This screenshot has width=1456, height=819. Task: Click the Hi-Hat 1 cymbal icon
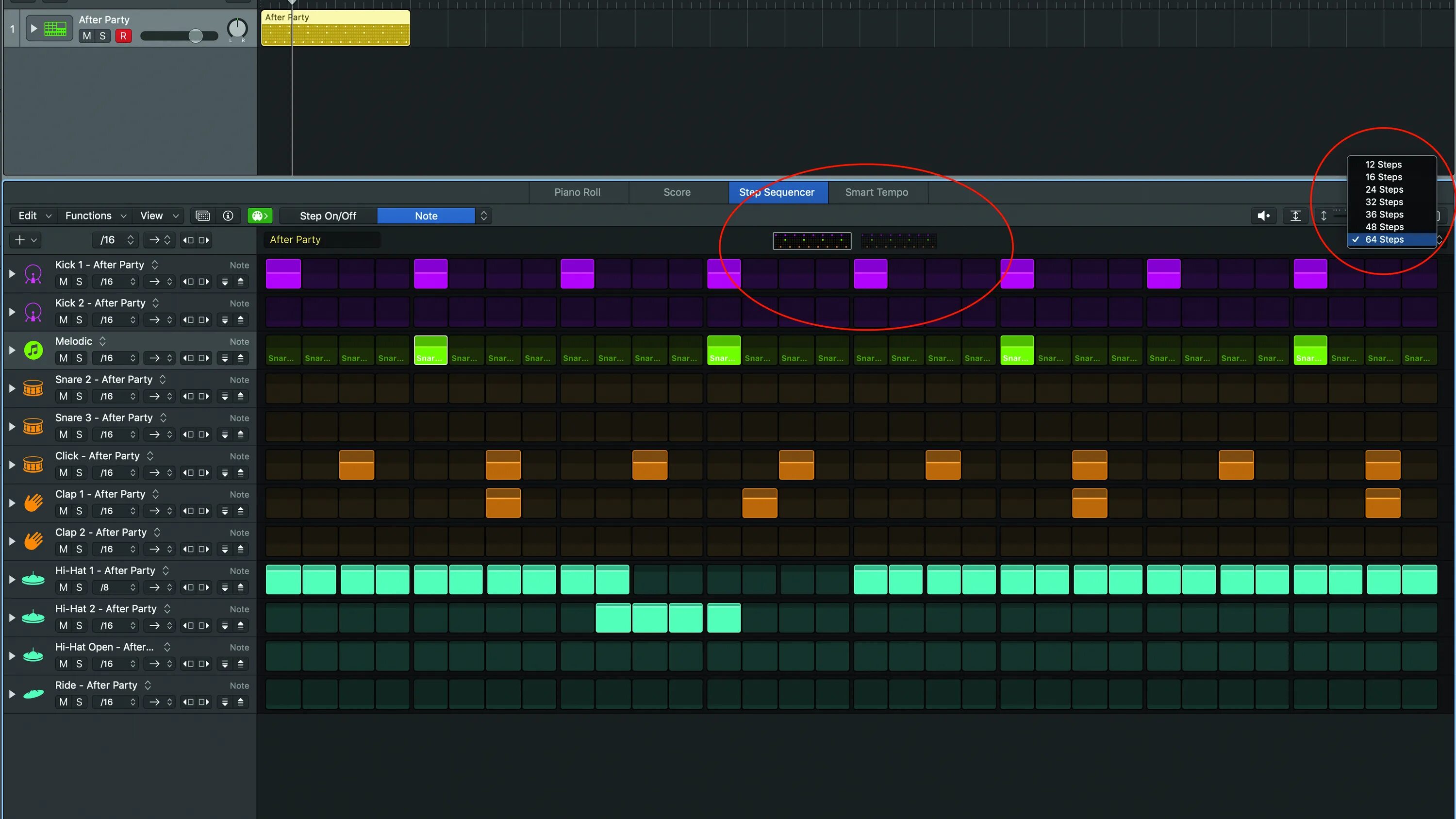(33, 579)
